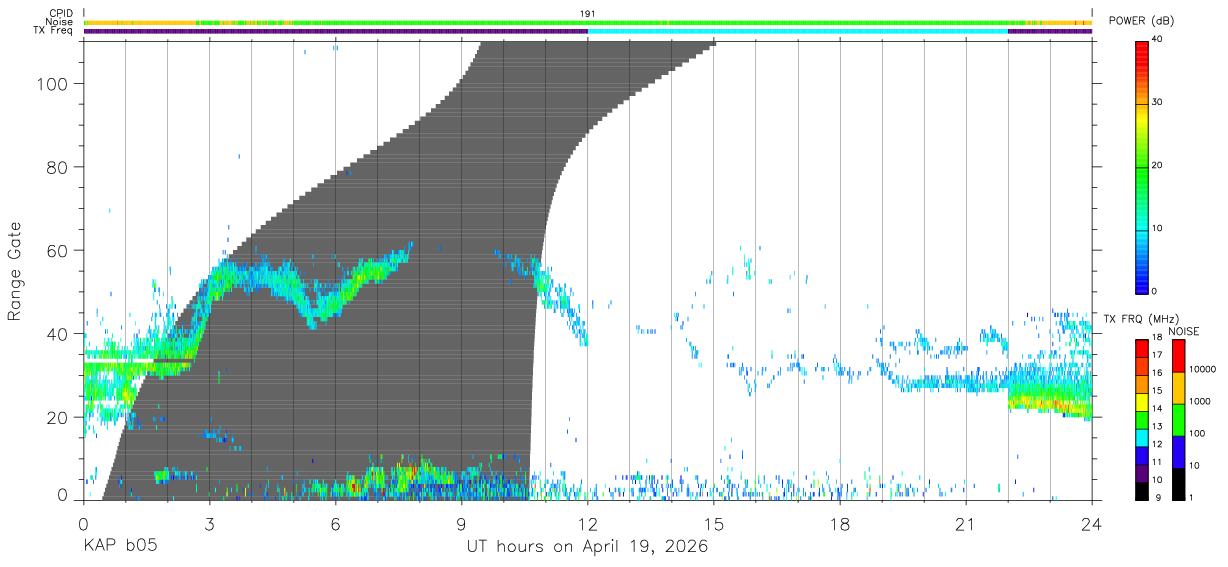Click the x-axis tick label 6
The image size is (1228, 567).
[x=335, y=523]
